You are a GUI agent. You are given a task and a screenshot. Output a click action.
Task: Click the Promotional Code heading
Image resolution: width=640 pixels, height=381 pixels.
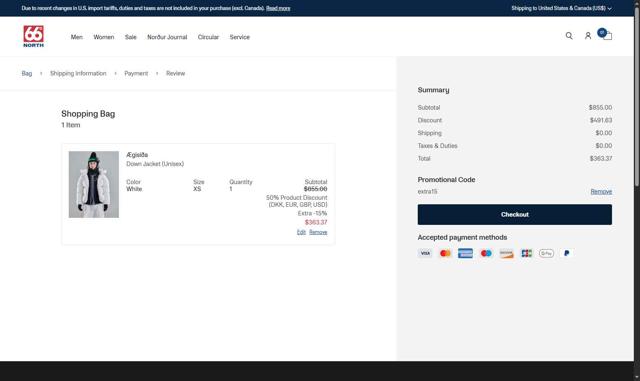click(x=446, y=180)
